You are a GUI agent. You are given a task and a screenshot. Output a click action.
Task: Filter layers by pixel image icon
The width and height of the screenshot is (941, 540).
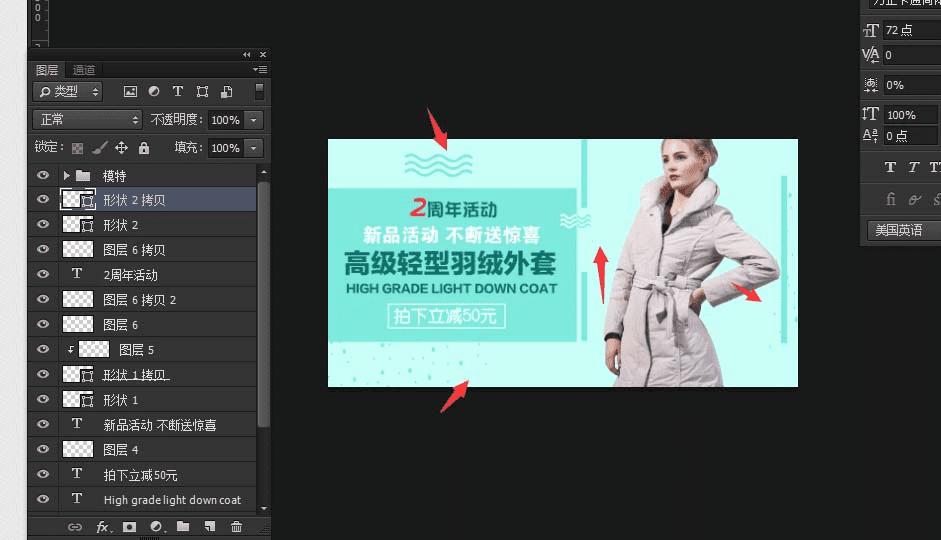(x=130, y=91)
